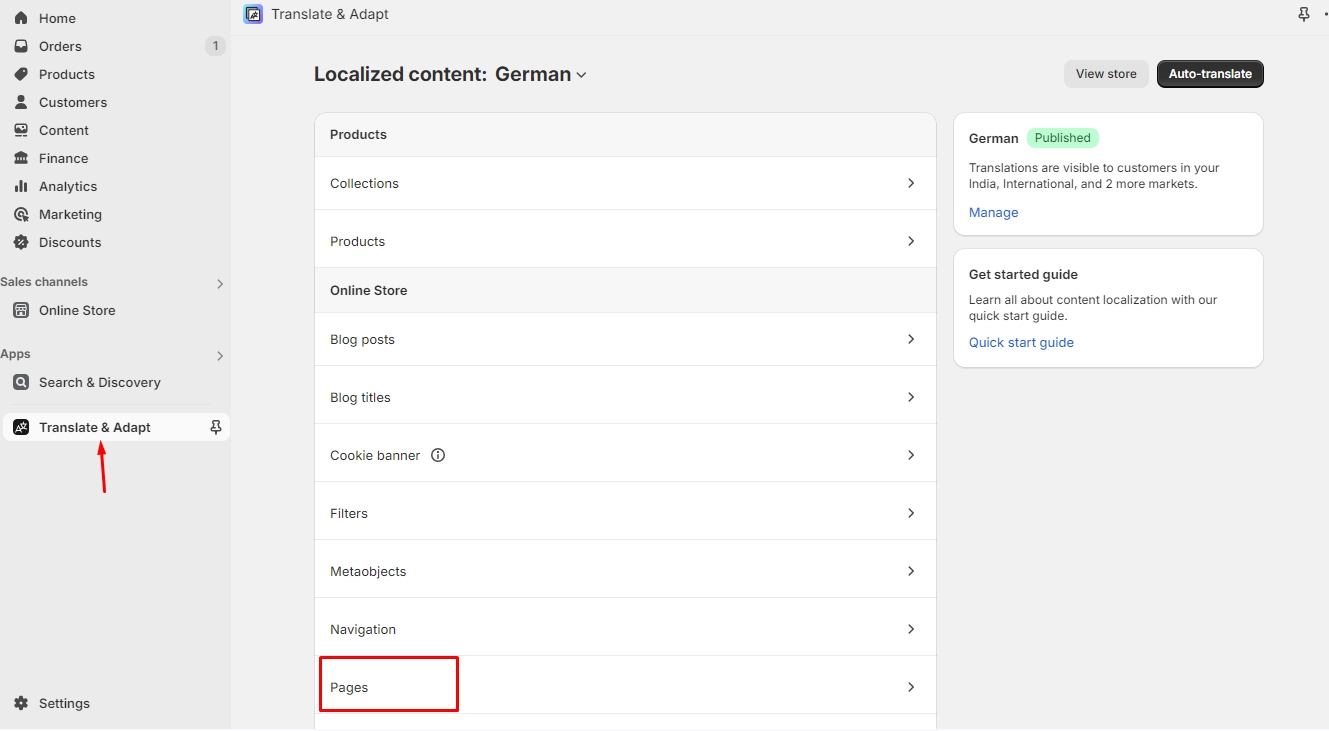The height and width of the screenshot is (731, 1329).
Task: Click the Auto-translate button
Action: [1210, 74]
